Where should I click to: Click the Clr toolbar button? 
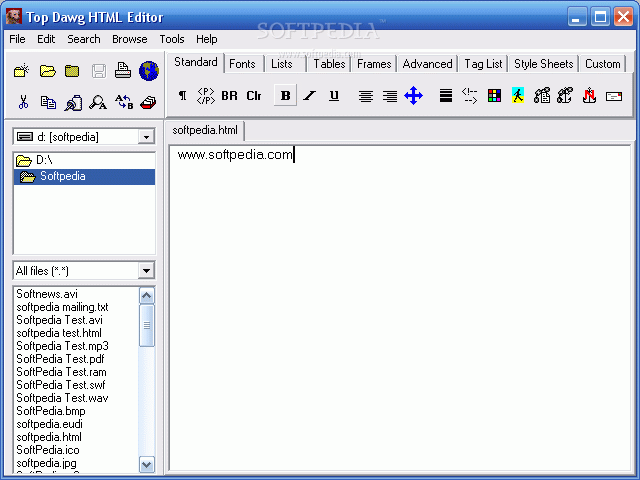tap(253, 96)
